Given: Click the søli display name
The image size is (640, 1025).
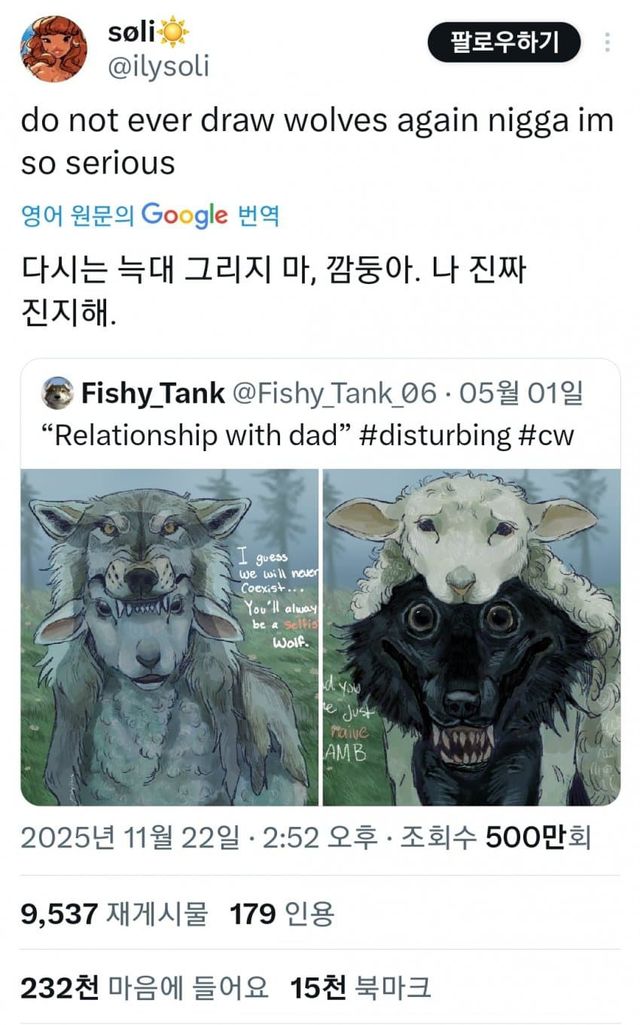Looking at the screenshot, I should point(131,31).
